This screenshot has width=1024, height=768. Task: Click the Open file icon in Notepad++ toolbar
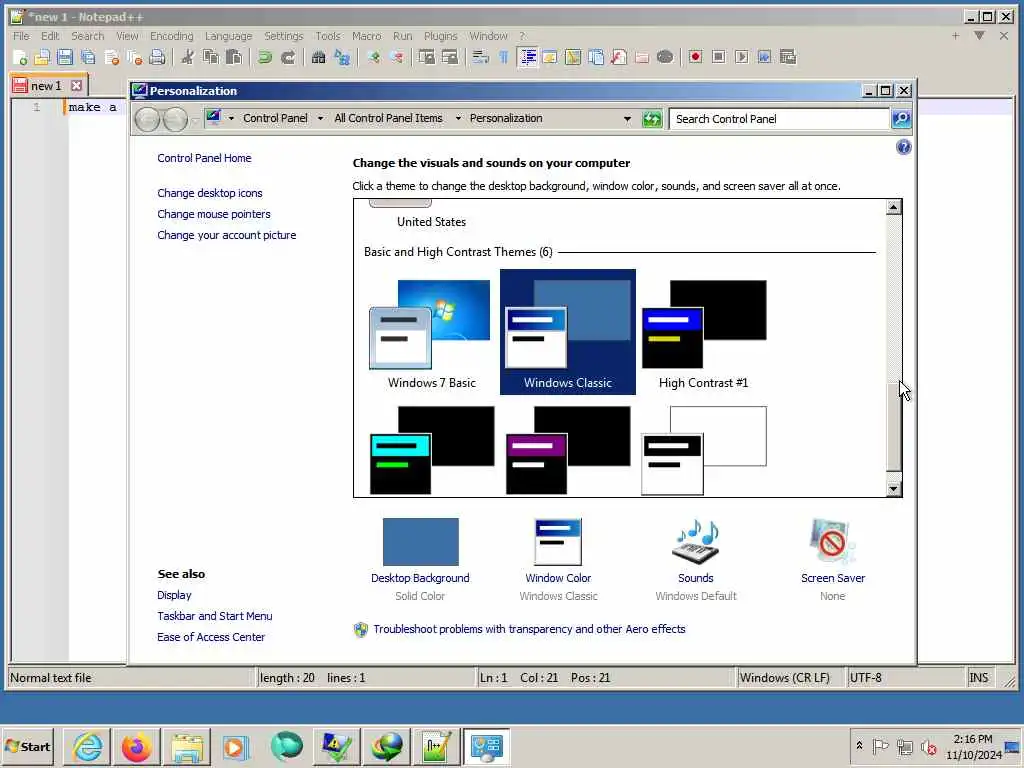[x=42, y=57]
